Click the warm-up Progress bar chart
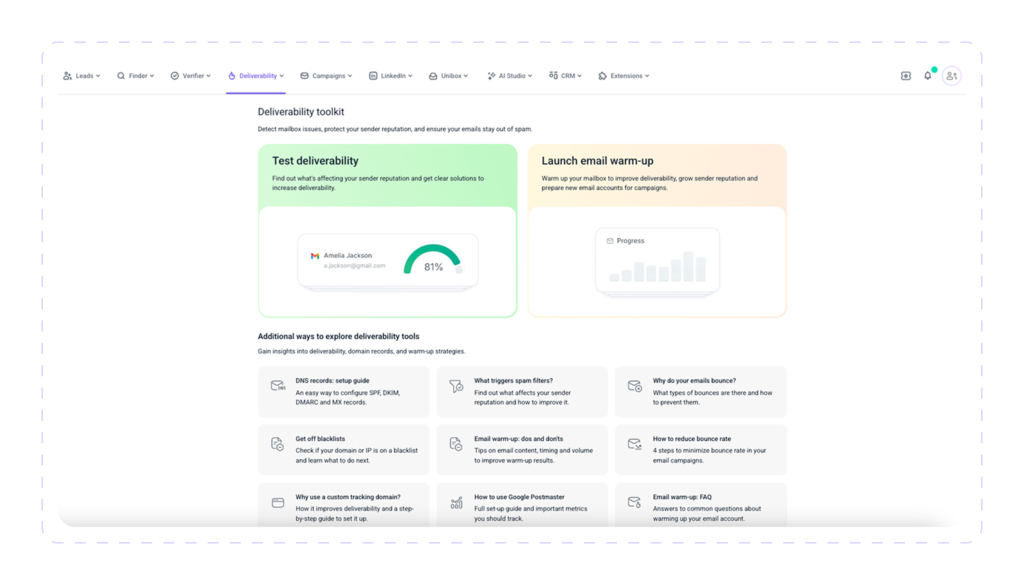 pos(658,266)
